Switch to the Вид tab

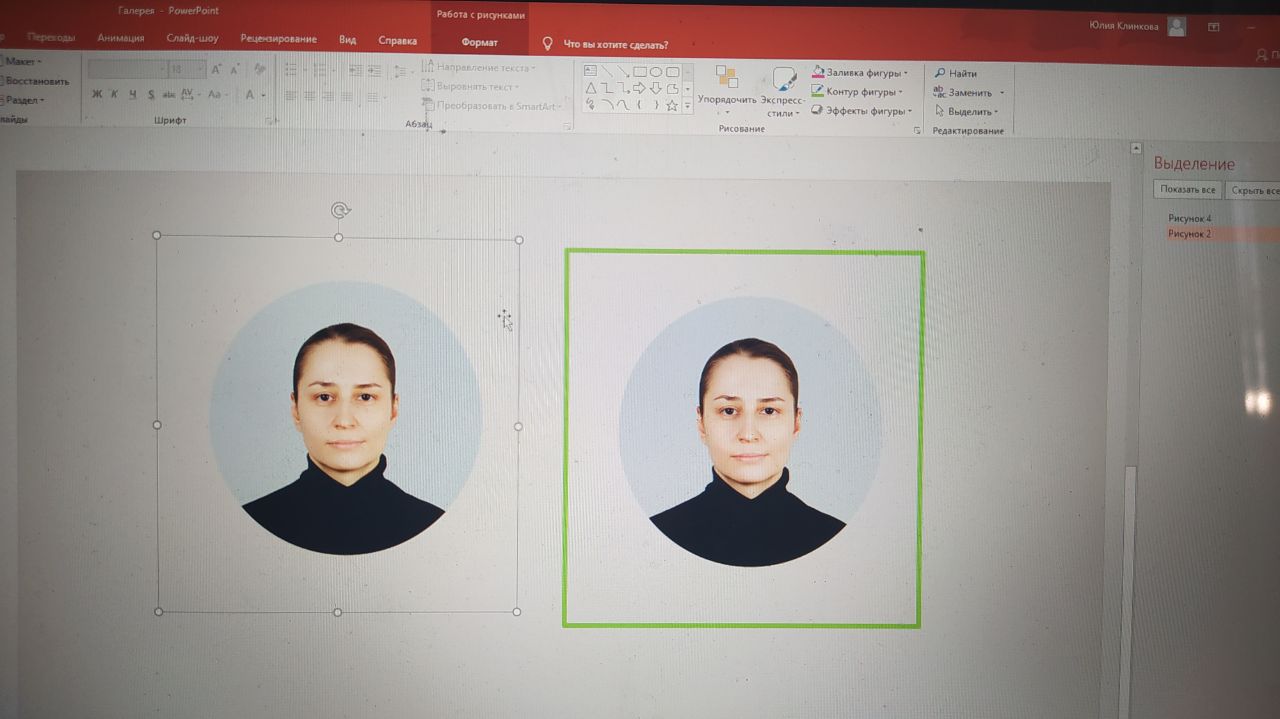347,40
